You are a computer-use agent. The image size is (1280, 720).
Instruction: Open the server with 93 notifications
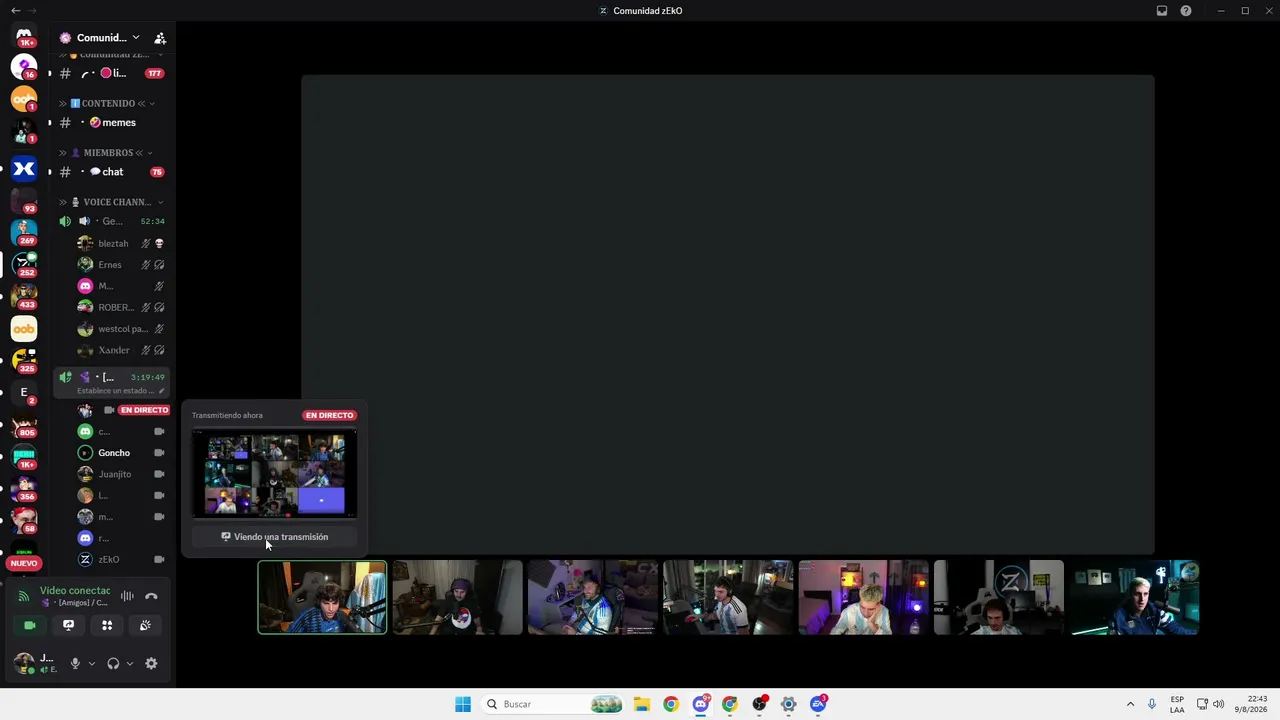[24, 201]
